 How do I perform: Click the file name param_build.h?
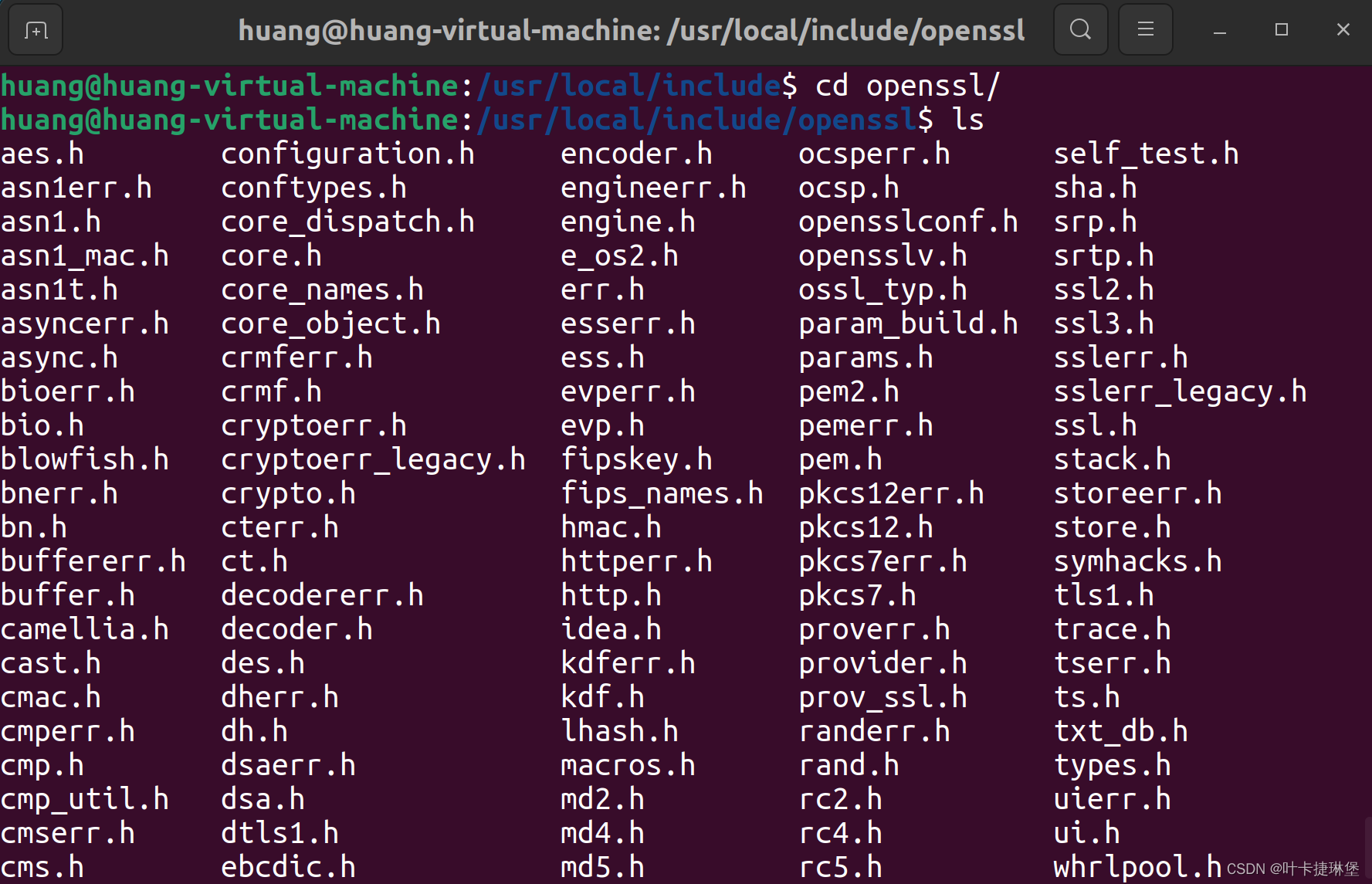tap(909, 323)
